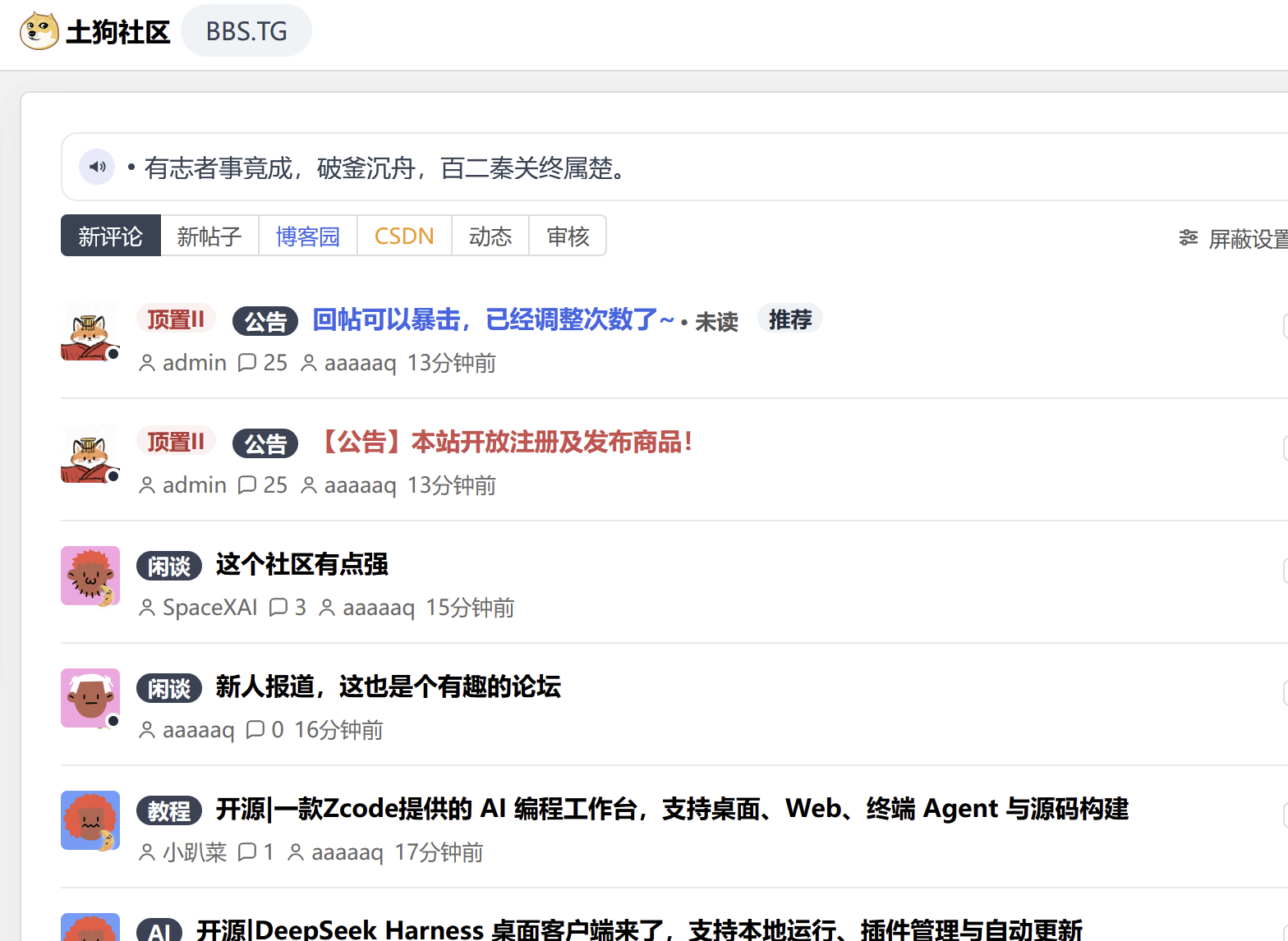
Task: Open the Zcode AI 编程工作台 post
Action: click(673, 808)
